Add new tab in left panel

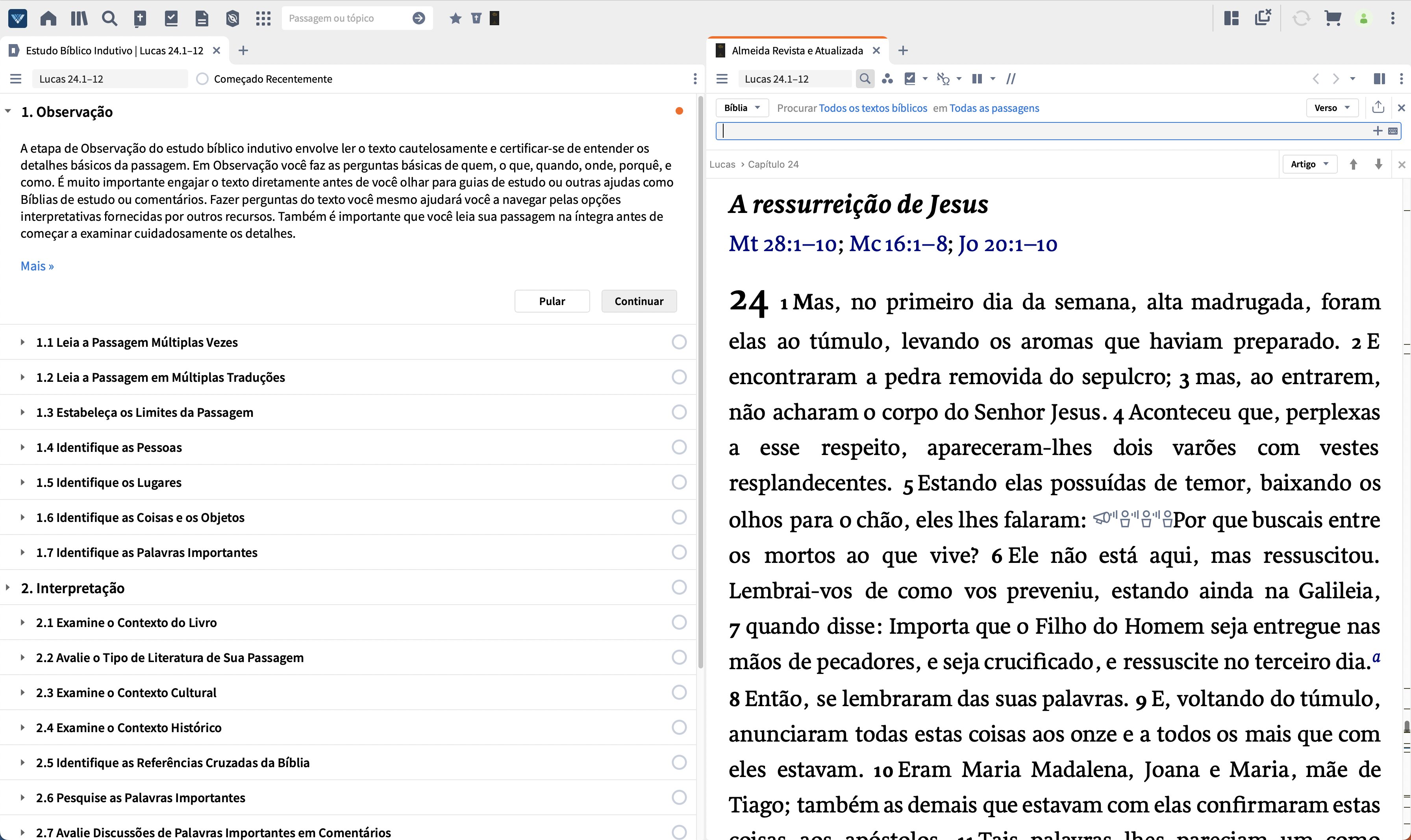(x=243, y=50)
